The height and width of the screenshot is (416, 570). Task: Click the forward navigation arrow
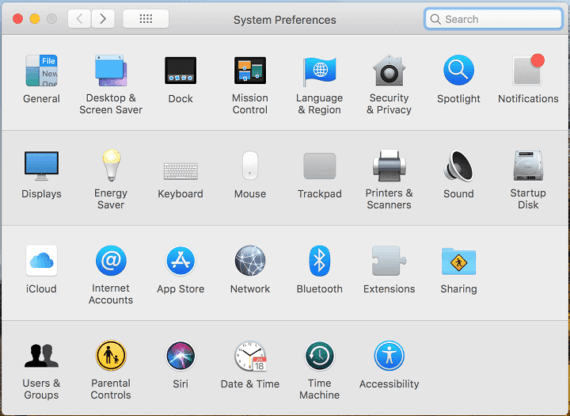(x=103, y=19)
